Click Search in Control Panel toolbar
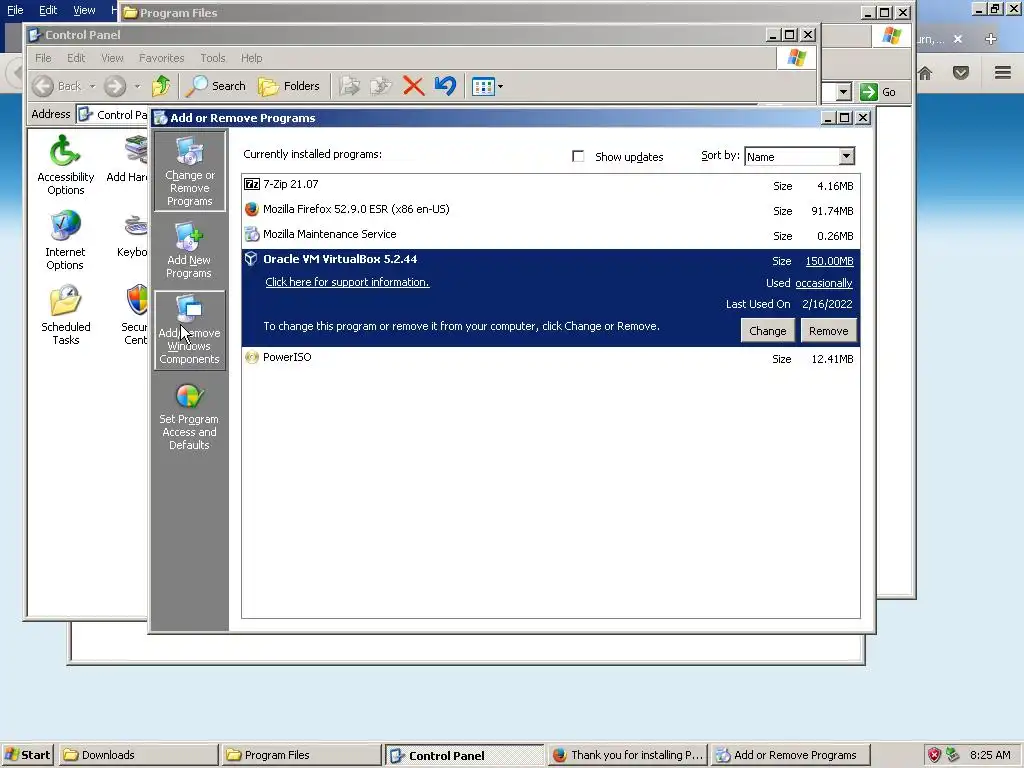The image size is (1024, 768). [216, 86]
